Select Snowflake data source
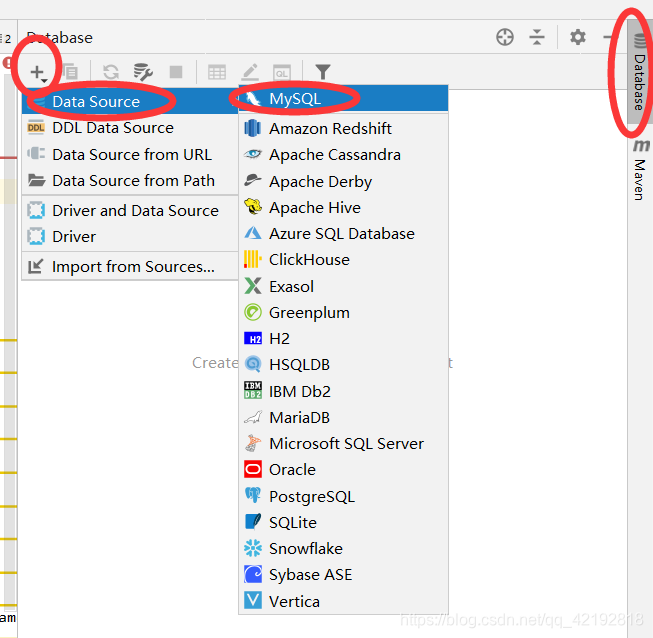This screenshot has height=638, width=653. [x=344, y=548]
